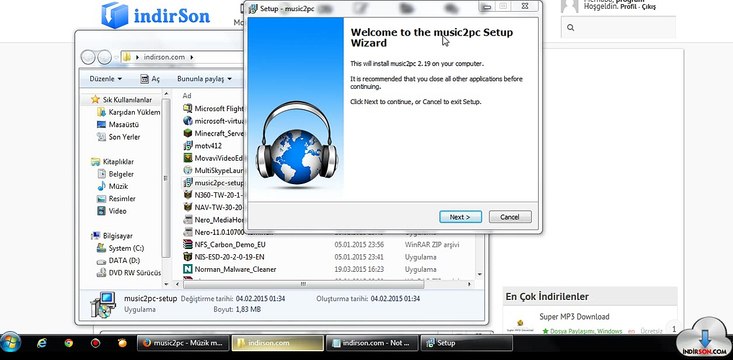This screenshot has width=733, height=360.
Task: Select Belgeler library in sidebar
Action: click(115, 174)
